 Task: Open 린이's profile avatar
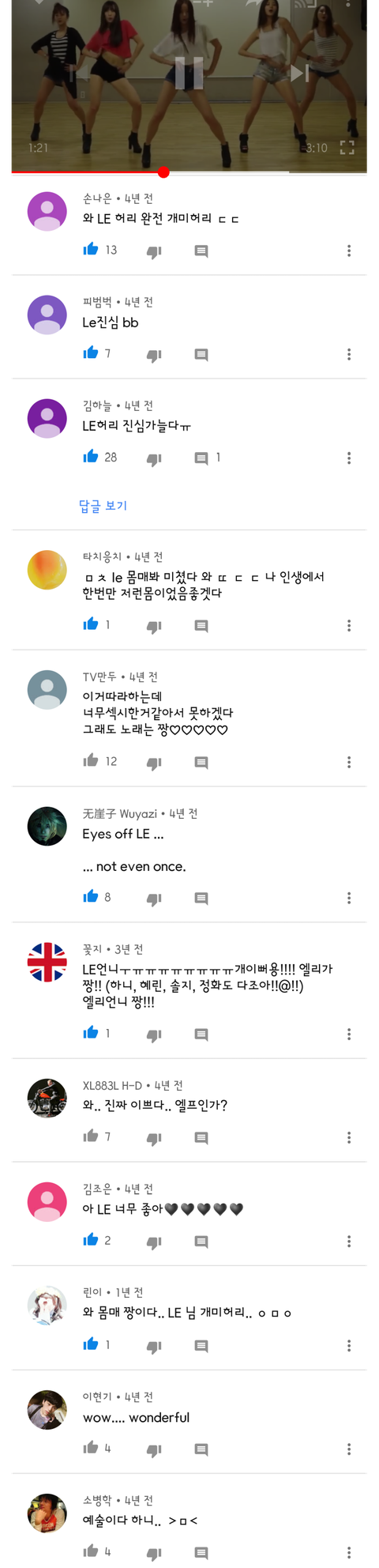pos(47,1306)
